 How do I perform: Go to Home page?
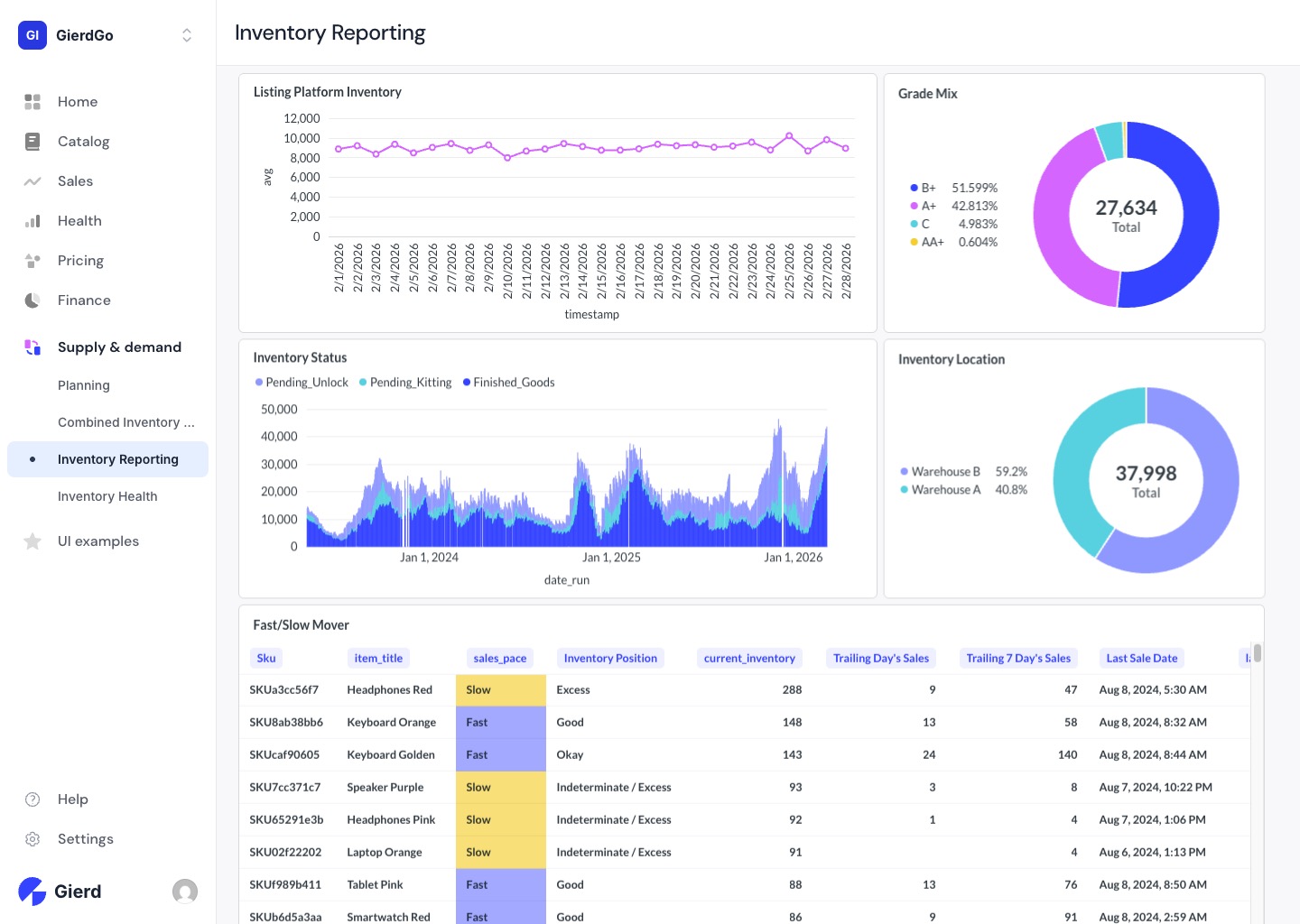click(x=78, y=102)
